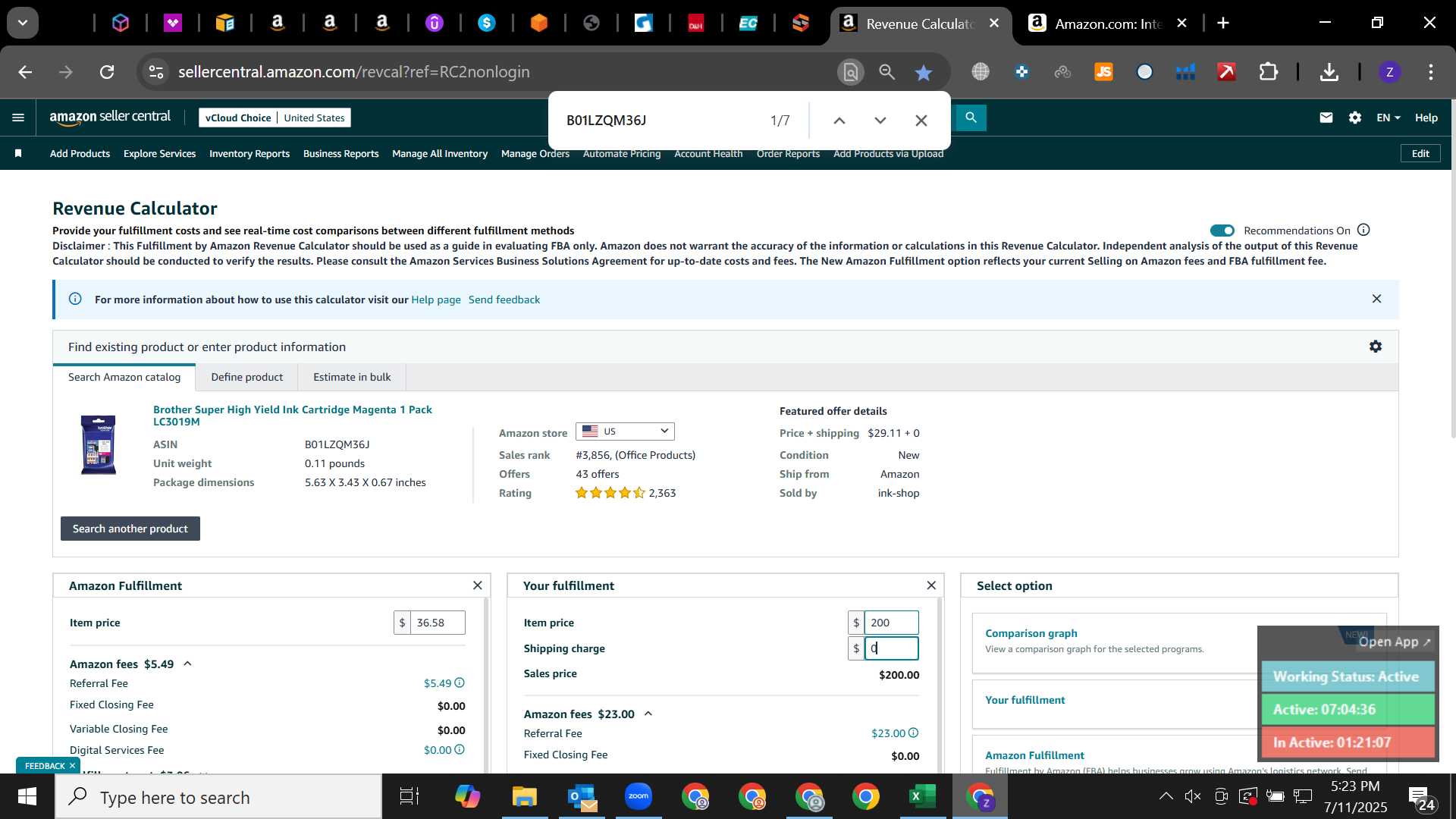Open calculator settings gear in search panel
This screenshot has height=819, width=1456.
pos(1376,347)
